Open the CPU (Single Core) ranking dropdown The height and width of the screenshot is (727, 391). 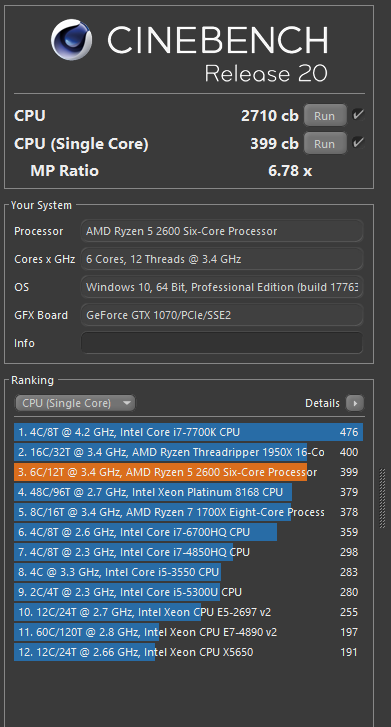pyautogui.click(x=75, y=403)
